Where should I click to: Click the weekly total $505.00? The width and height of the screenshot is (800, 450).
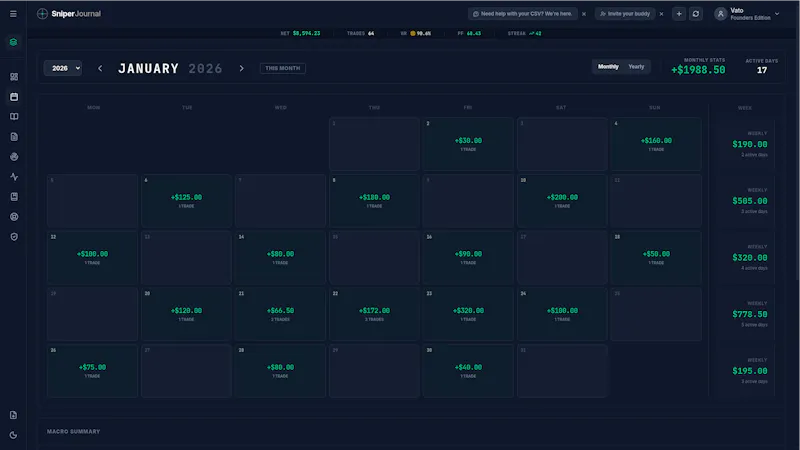click(x=749, y=201)
